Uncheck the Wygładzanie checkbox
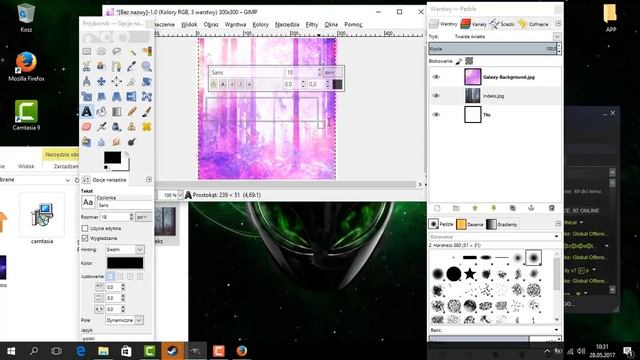Image resolution: width=640 pixels, height=360 pixels. click(85, 238)
